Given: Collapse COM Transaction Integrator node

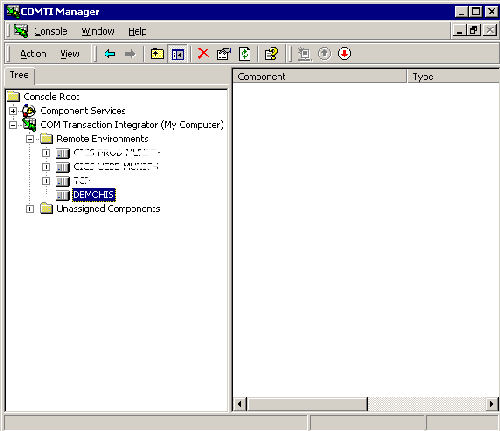Looking at the screenshot, I should (x=13, y=125).
